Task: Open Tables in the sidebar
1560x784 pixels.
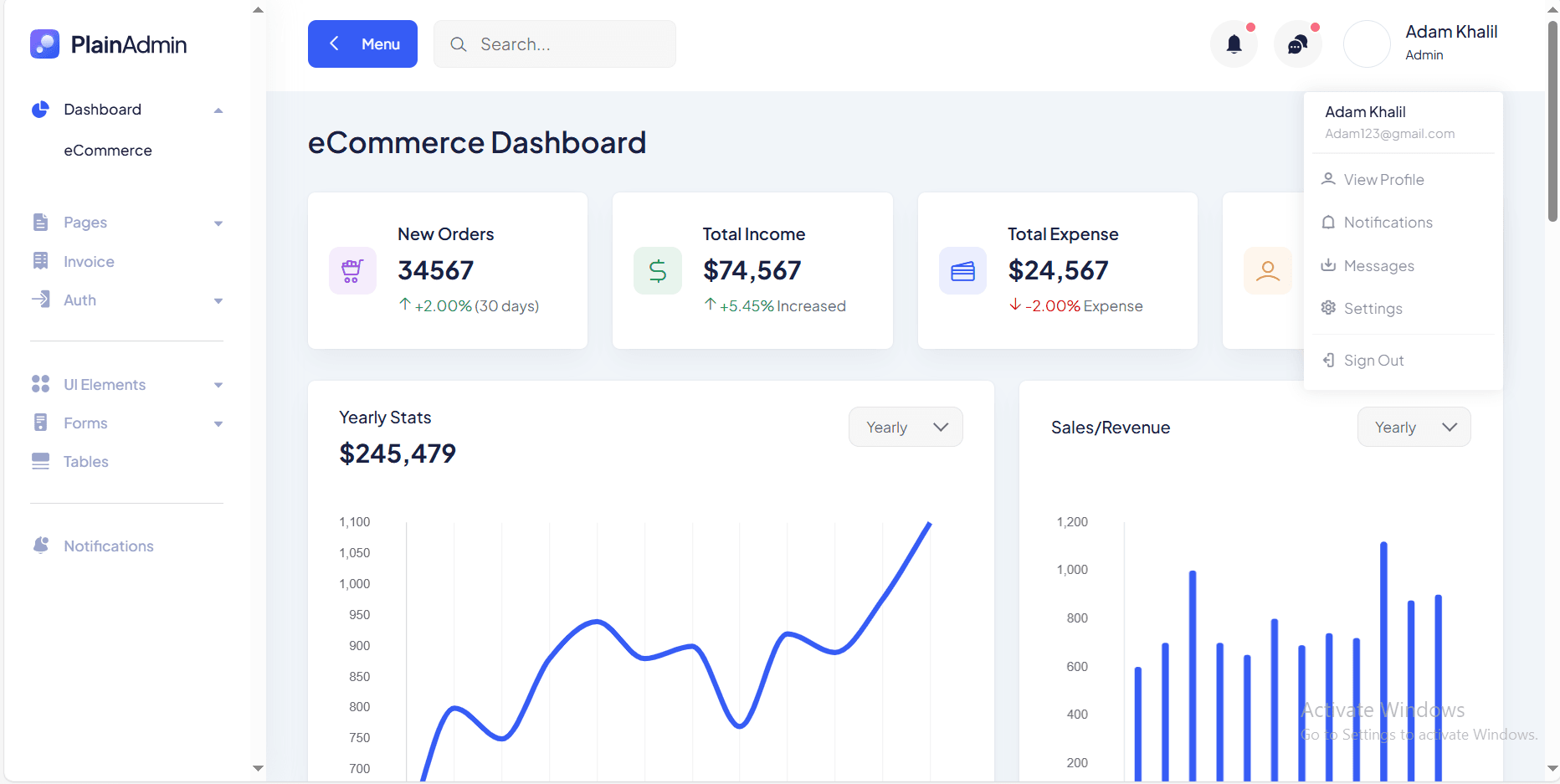Action: click(x=85, y=462)
